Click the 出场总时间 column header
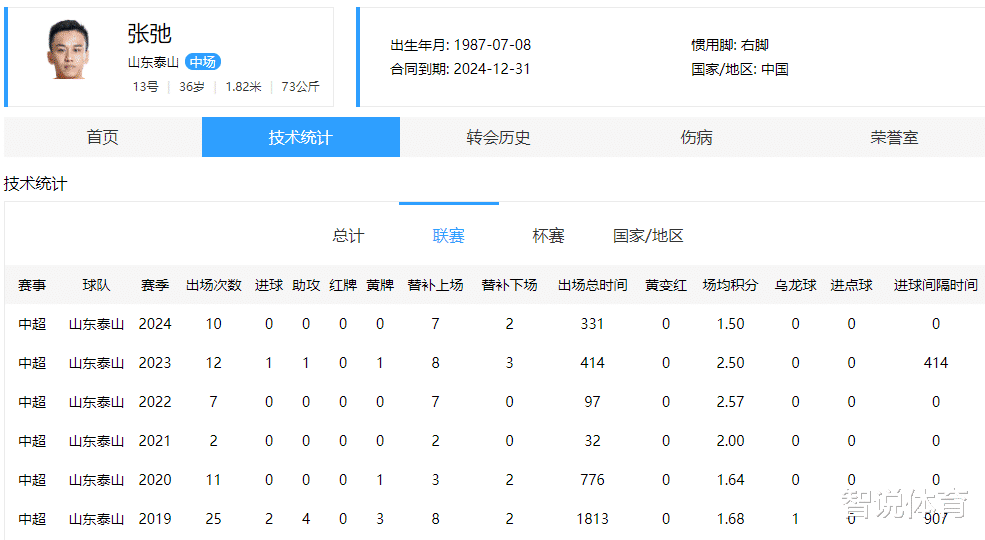This screenshot has width=985, height=540. click(x=592, y=285)
